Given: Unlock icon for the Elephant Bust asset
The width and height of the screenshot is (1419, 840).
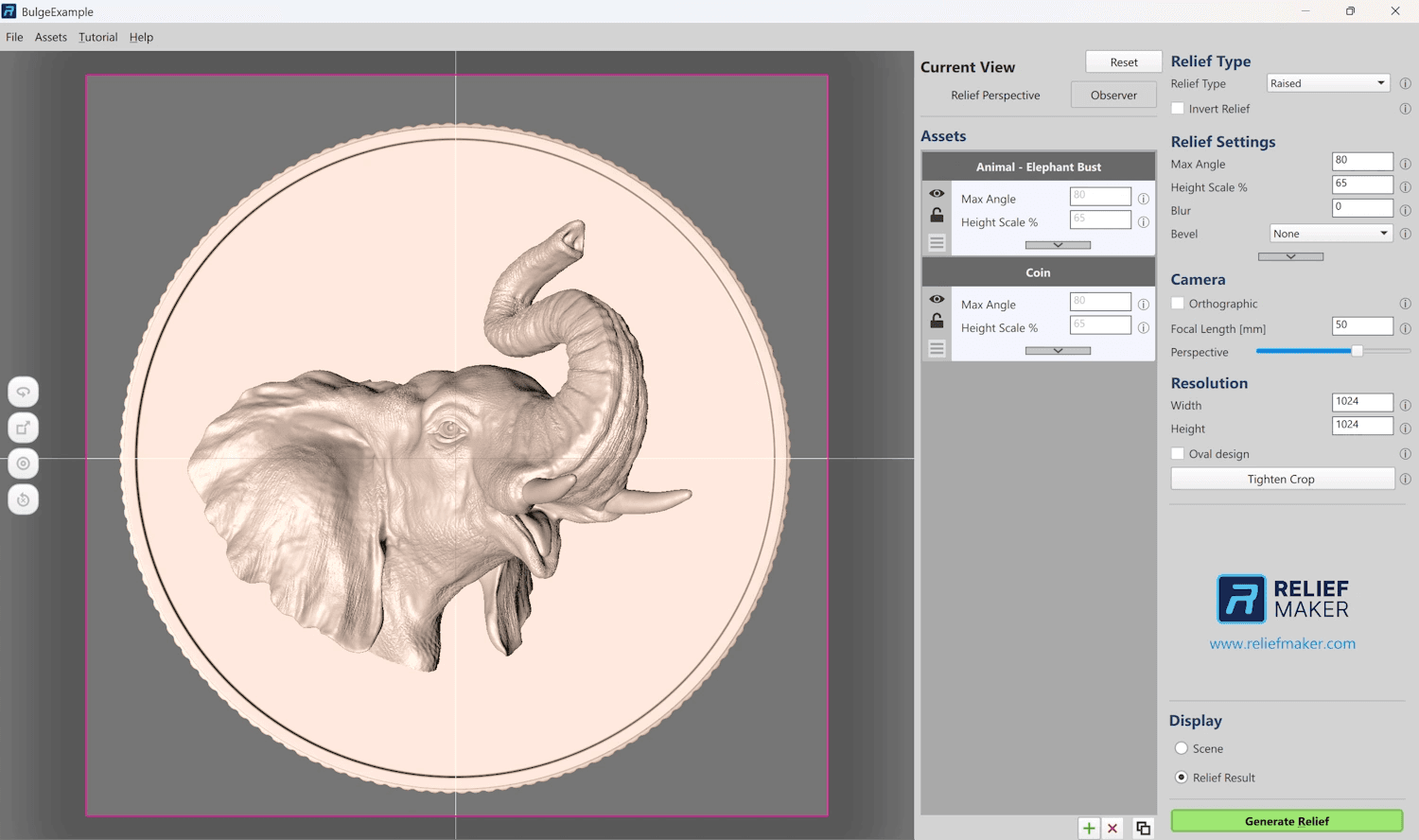Looking at the screenshot, I should click(x=937, y=216).
